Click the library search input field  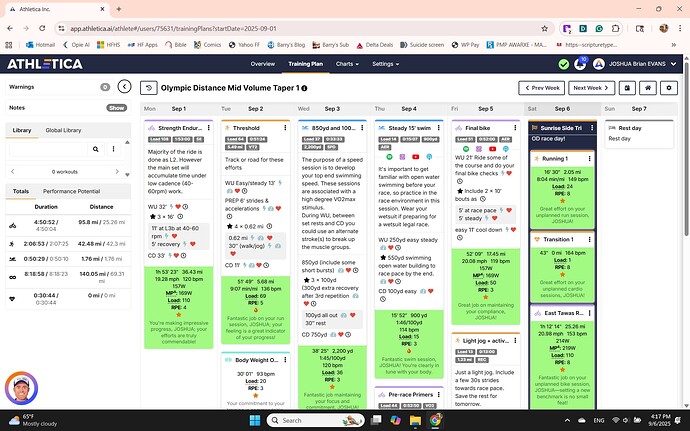tap(48, 149)
